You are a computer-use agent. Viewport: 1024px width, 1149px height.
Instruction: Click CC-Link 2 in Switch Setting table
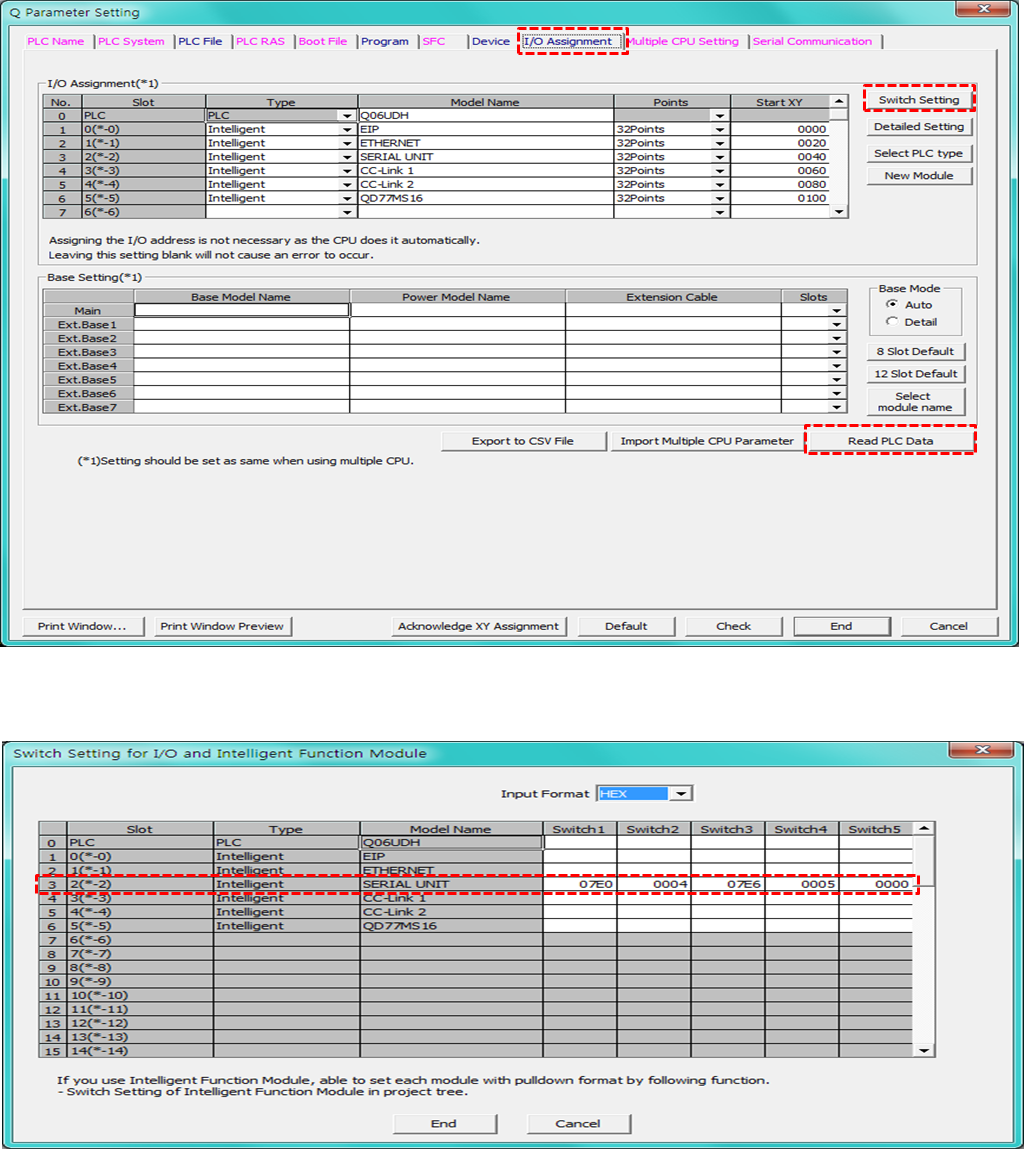coord(451,912)
